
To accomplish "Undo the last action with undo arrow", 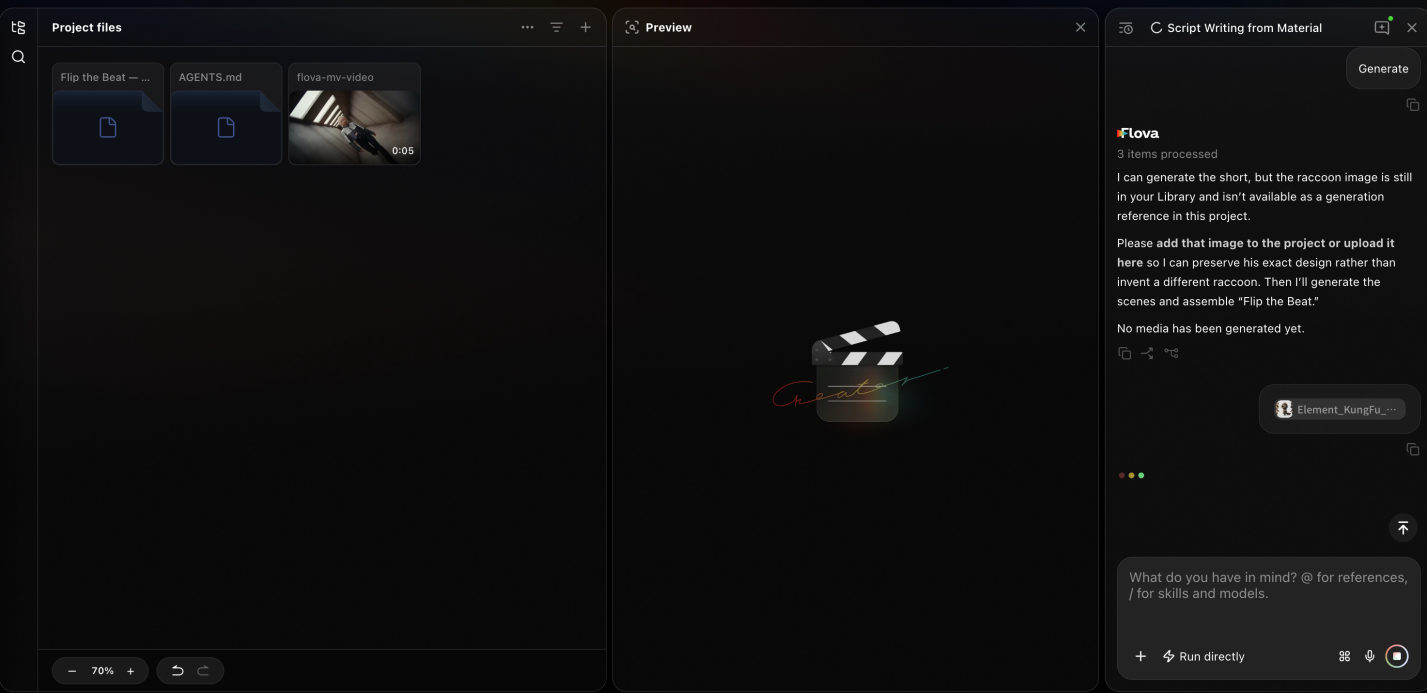I will pyautogui.click(x=178, y=671).
